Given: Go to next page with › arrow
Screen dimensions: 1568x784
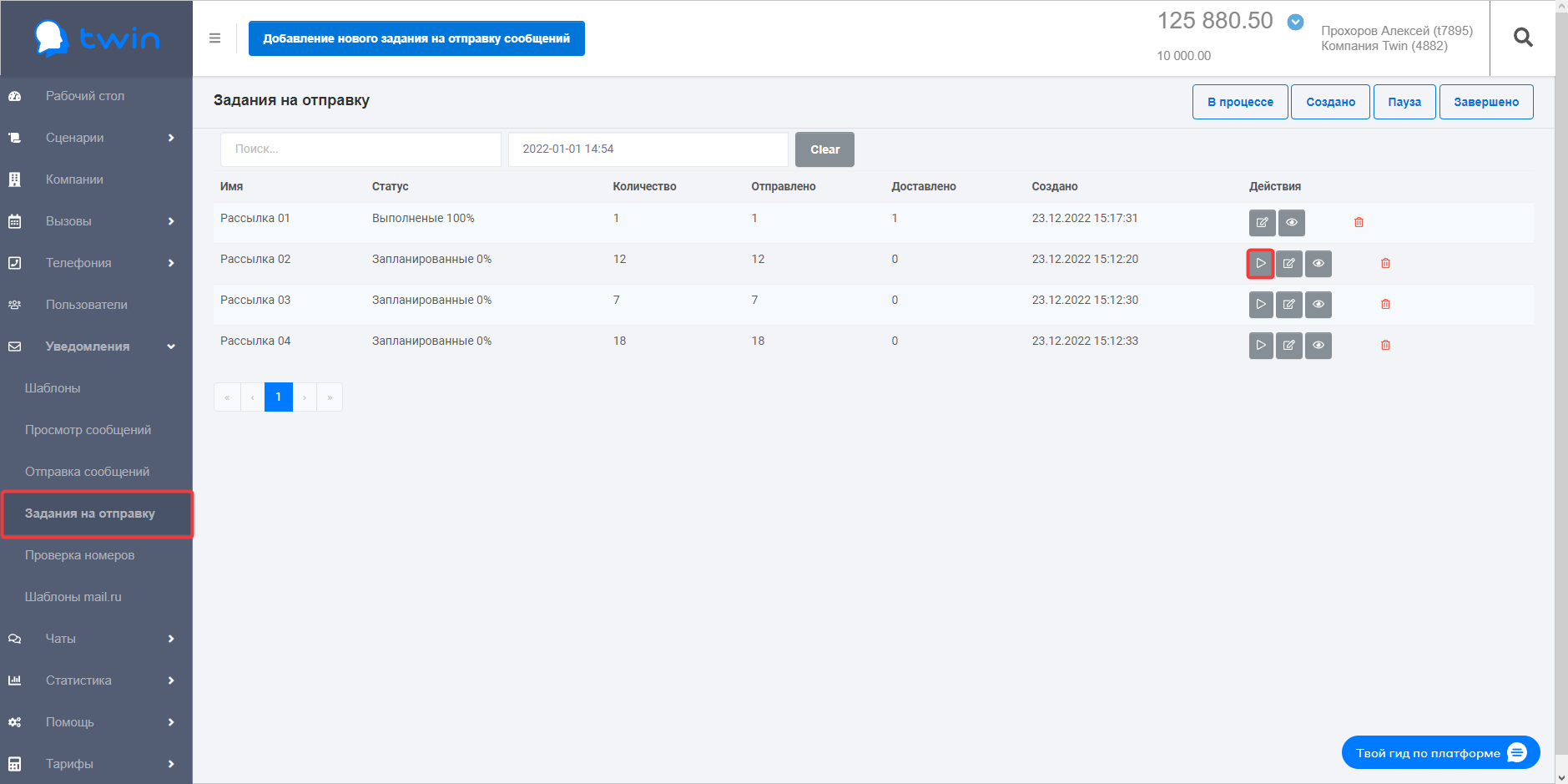Looking at the screenshot, I should pyautogui.click(x=305, y=397).
